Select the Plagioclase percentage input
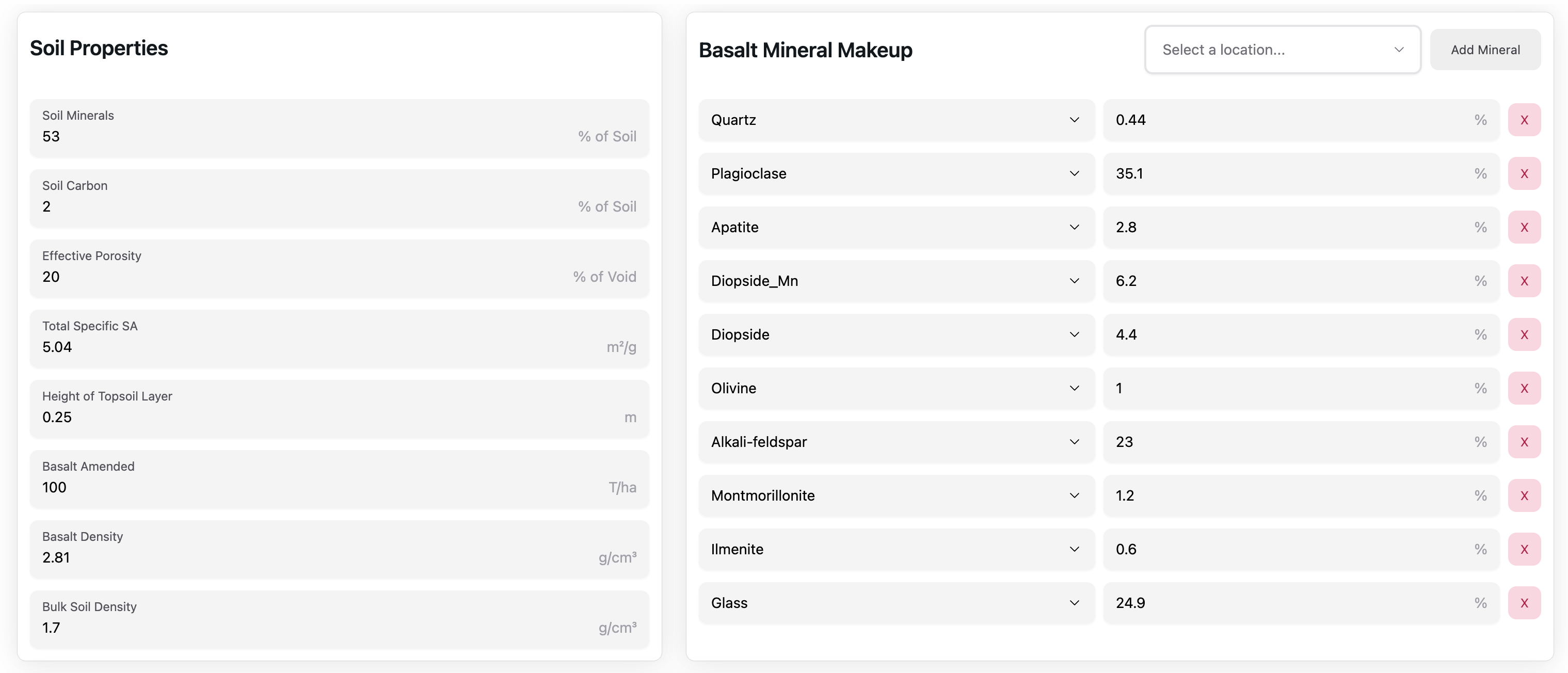 tap(1290, 173)
